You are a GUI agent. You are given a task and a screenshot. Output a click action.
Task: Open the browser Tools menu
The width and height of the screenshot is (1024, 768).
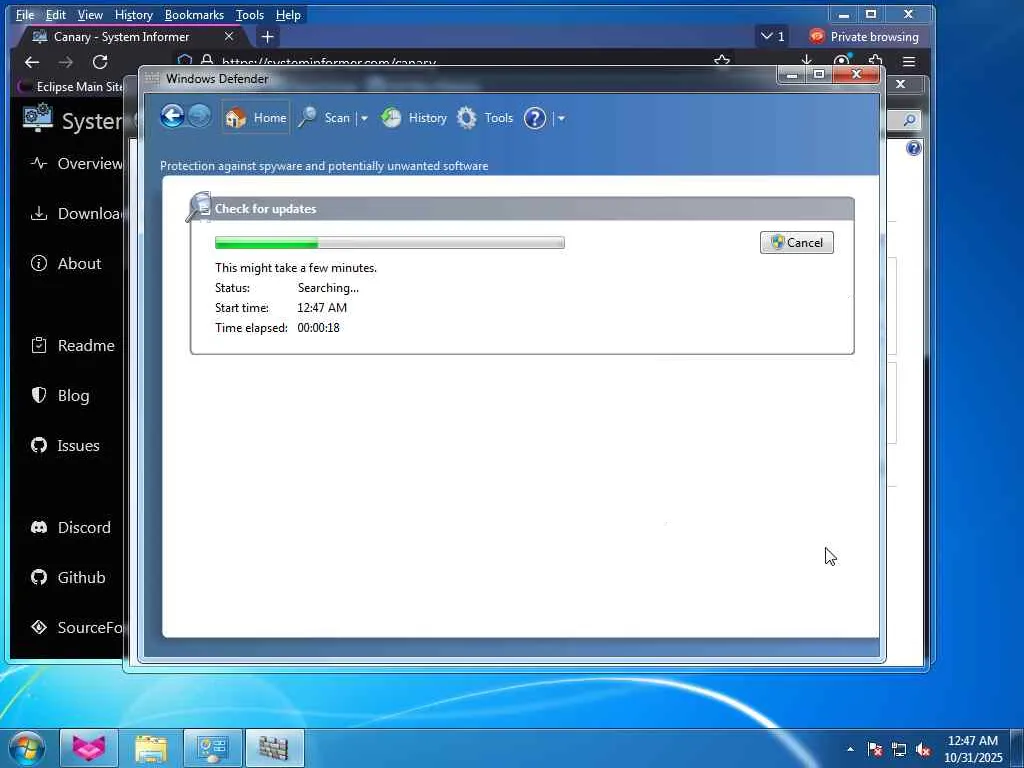(x=249, y=14)
